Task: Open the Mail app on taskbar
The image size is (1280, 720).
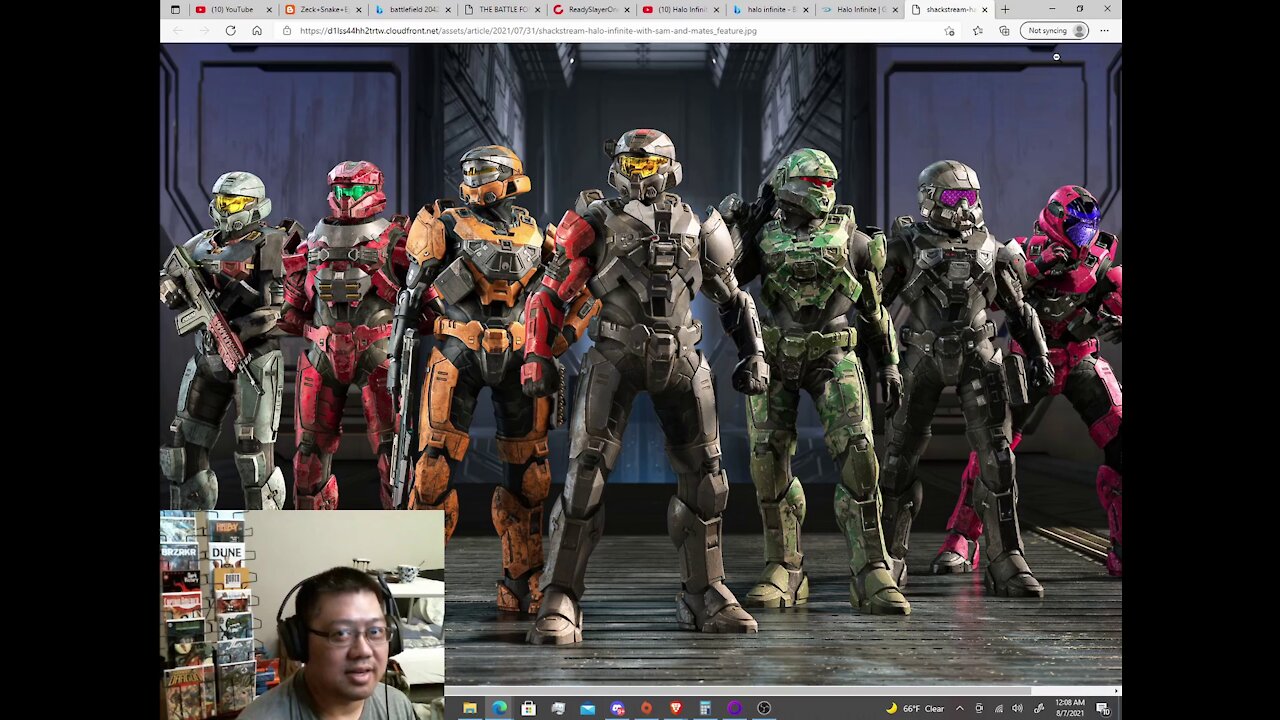Action: 587,708
